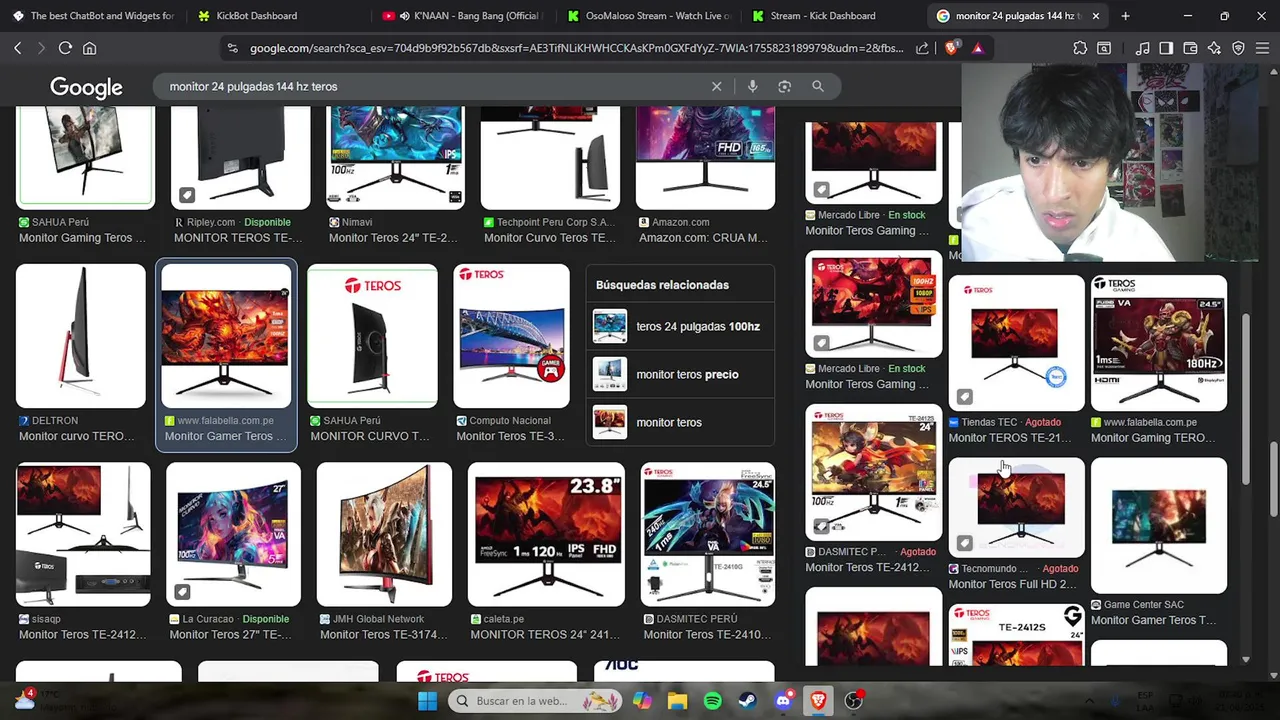Launch Copilot from the taskbar
This screenshot has width=1280, height=720.
point(642,701)
